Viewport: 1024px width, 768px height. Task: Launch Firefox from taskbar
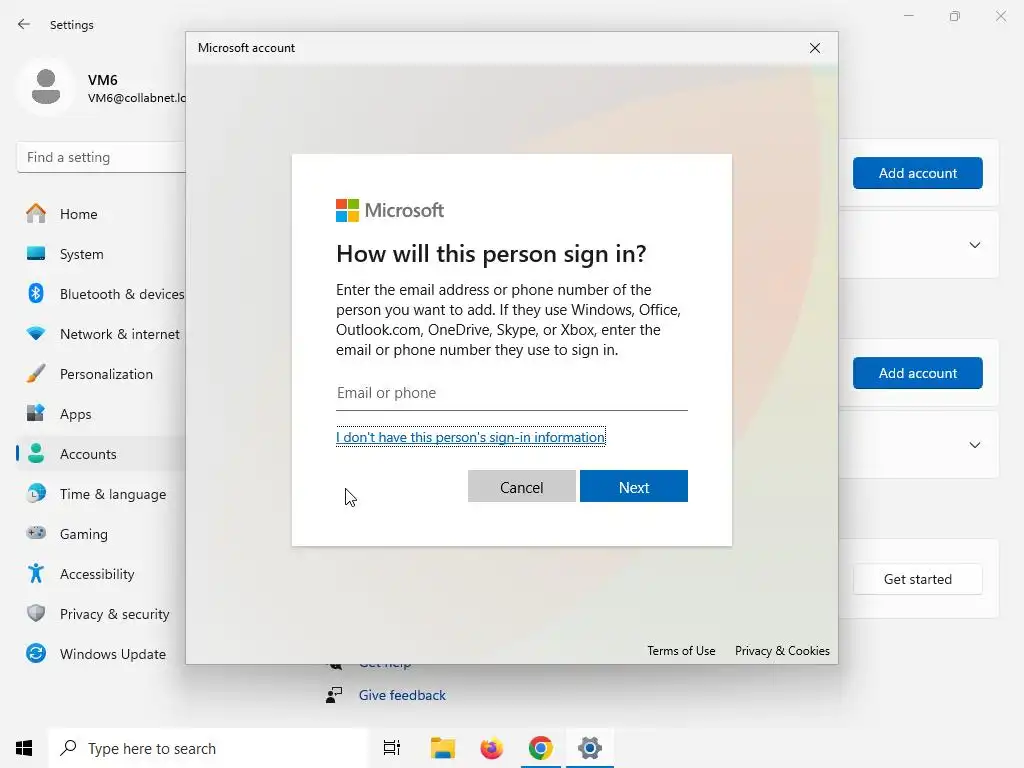(x=491, y=748)
